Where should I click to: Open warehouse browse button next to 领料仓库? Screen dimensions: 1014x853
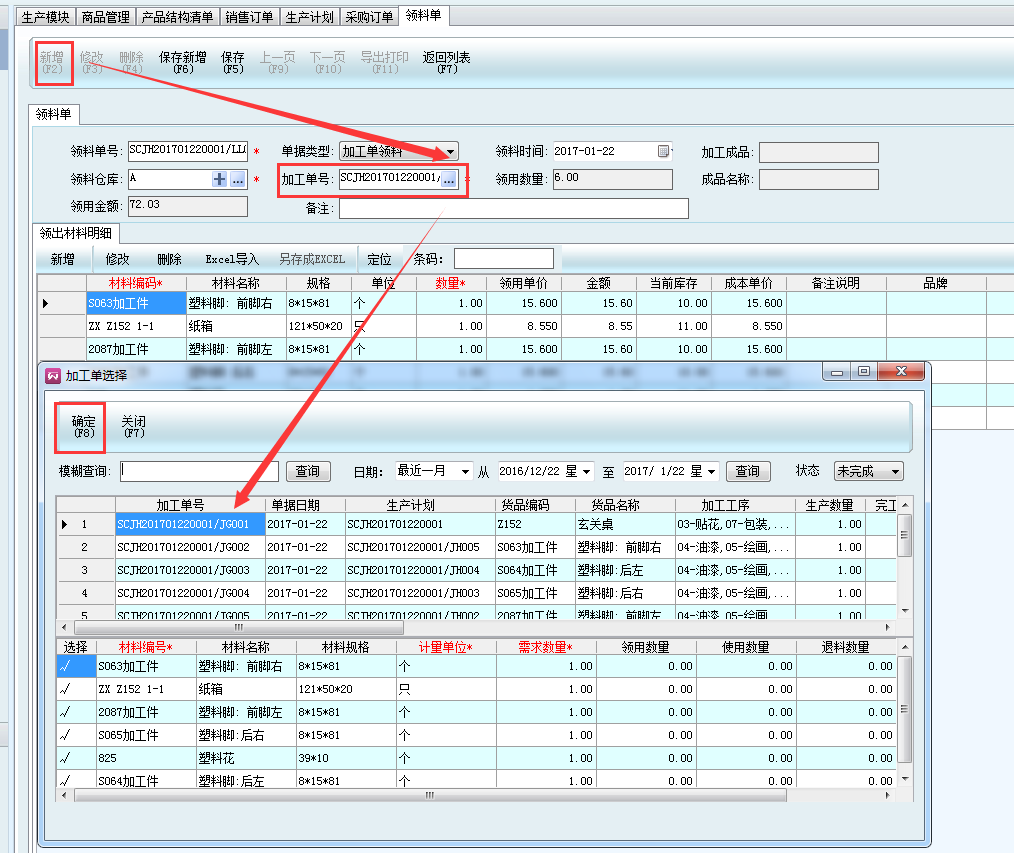tap(238, 180)
